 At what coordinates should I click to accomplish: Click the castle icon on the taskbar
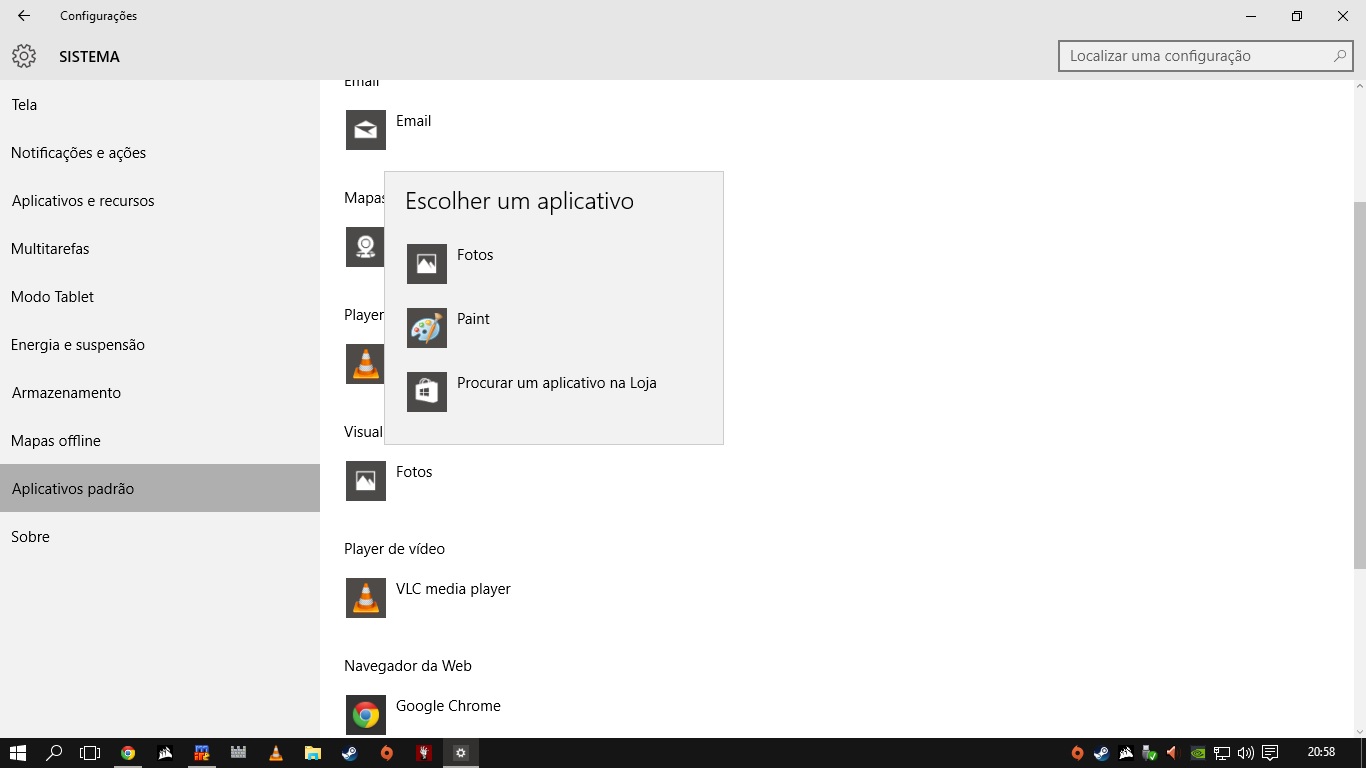(x=239, y=753)
